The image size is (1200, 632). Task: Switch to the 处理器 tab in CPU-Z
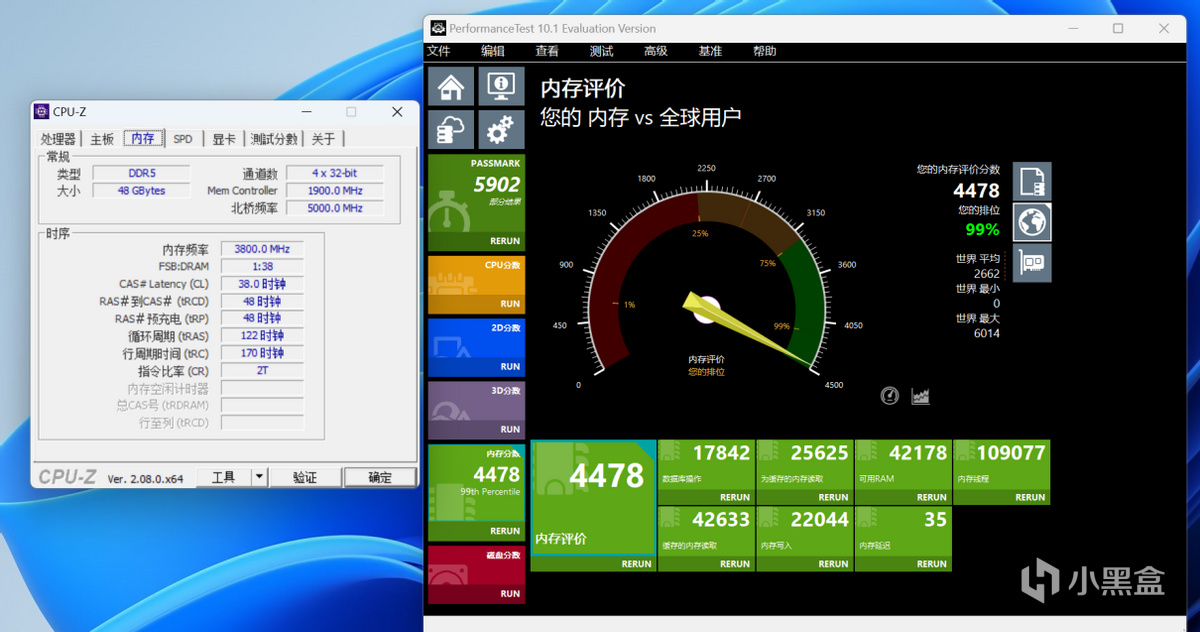(x=58, y=139)
